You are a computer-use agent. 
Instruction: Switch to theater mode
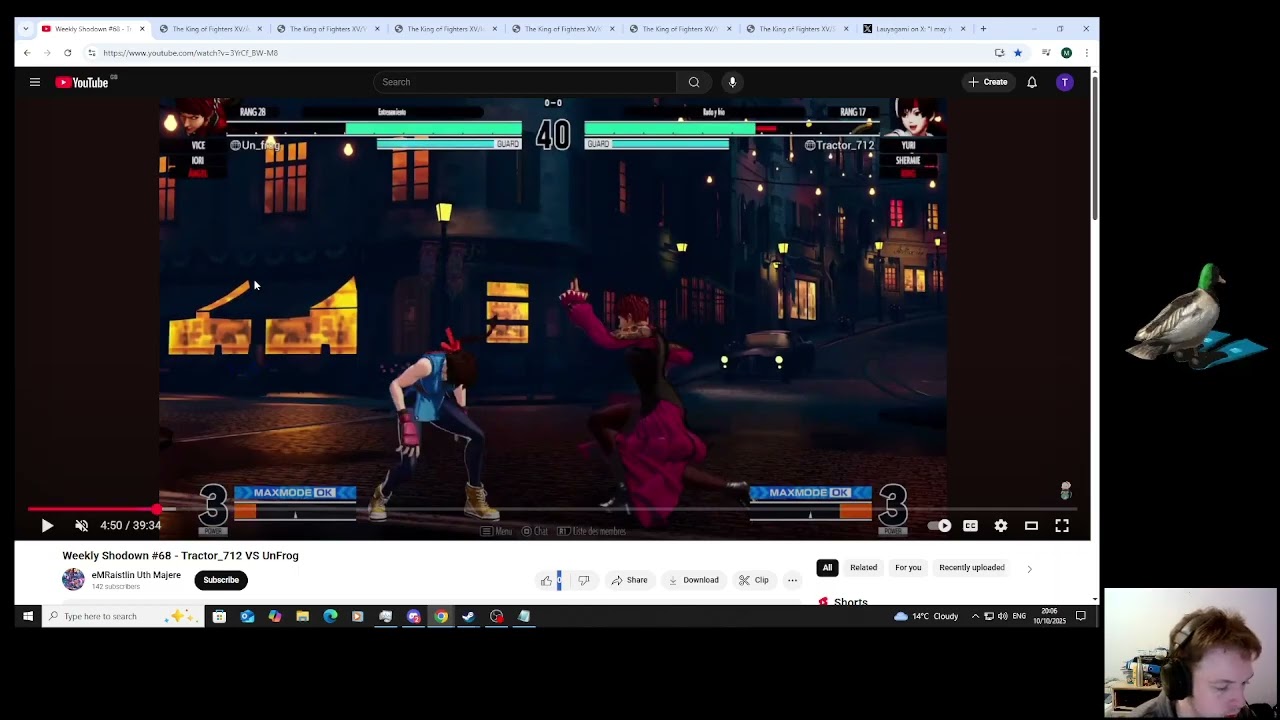(1031, 525)
